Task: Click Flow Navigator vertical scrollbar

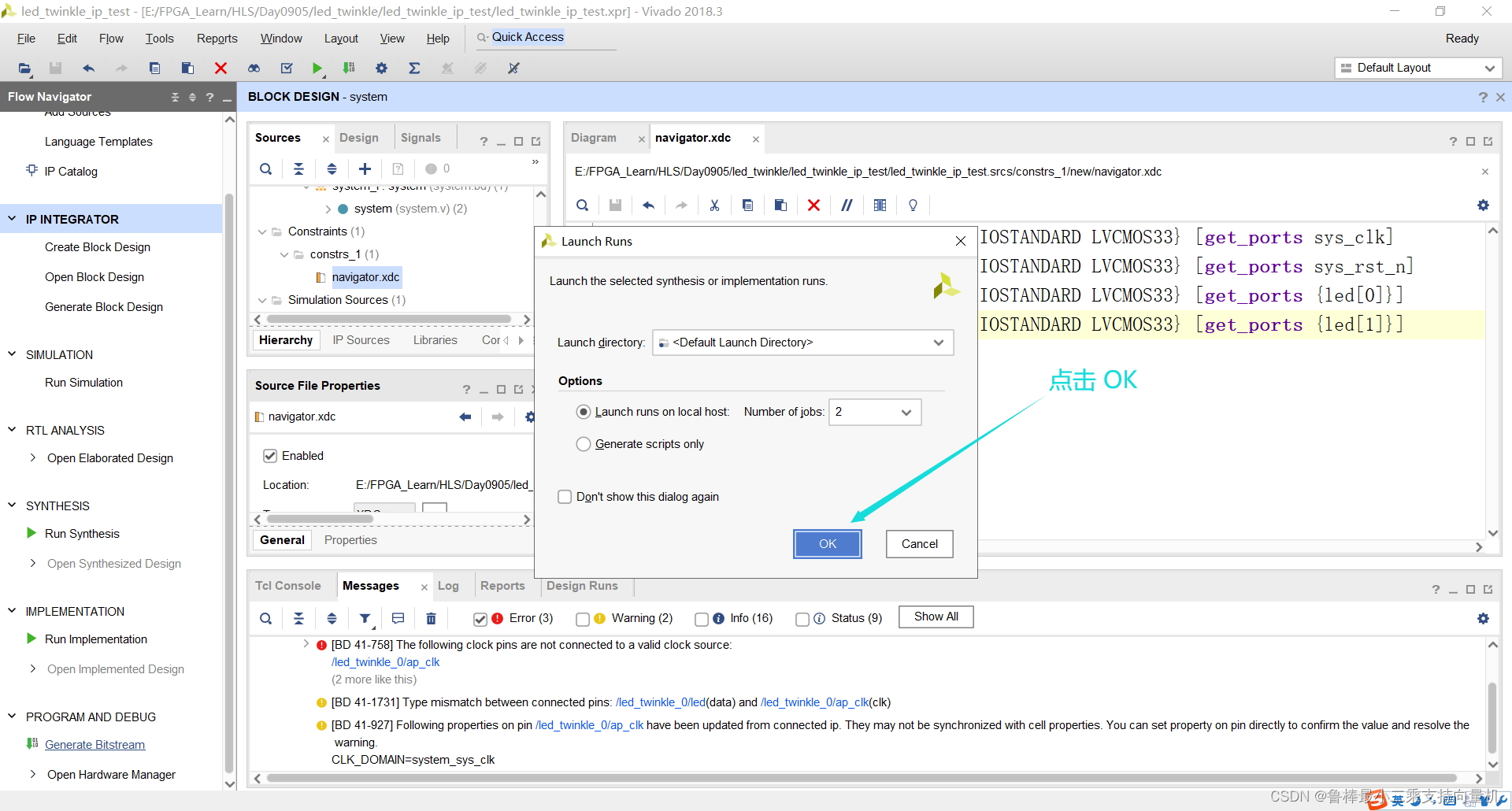Action: point(229,483)
